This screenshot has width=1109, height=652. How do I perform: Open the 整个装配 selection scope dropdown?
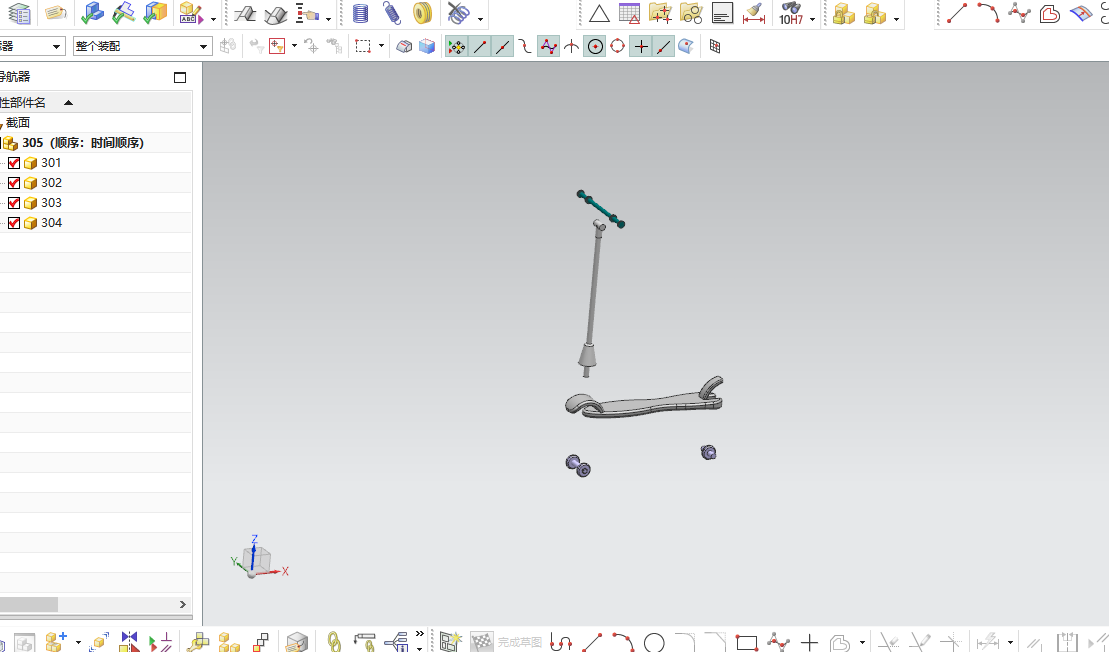point(141,47)
